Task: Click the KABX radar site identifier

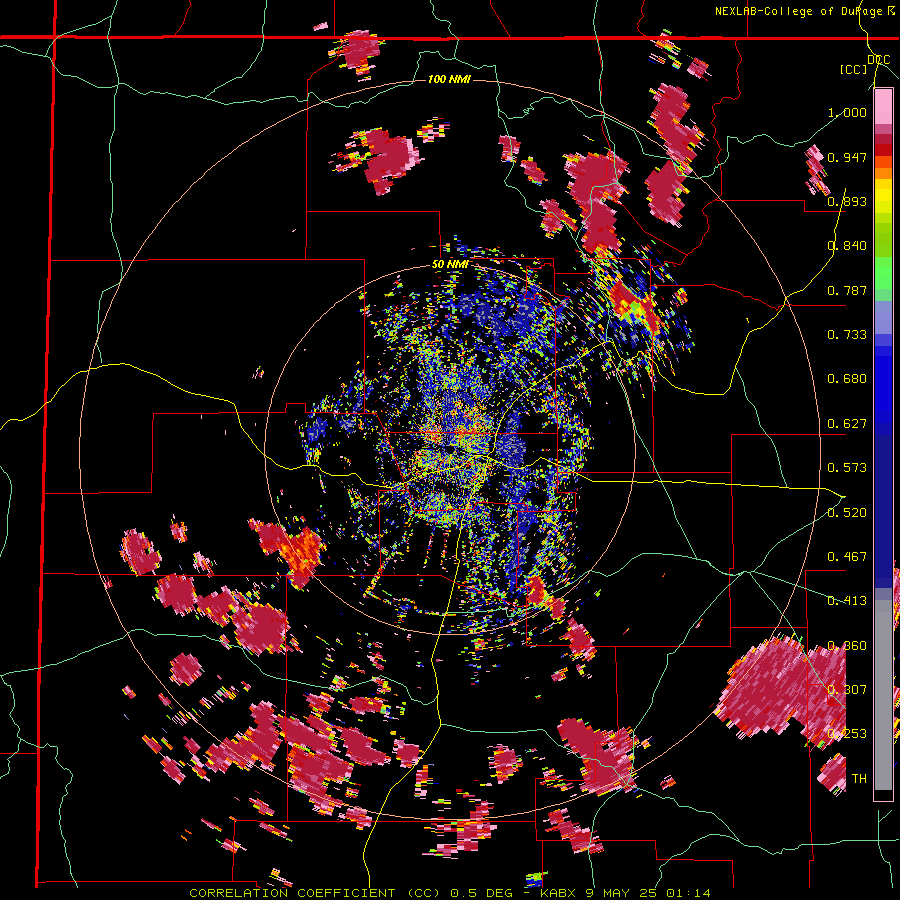Action: pyautogui.click(x=559, y=893)
